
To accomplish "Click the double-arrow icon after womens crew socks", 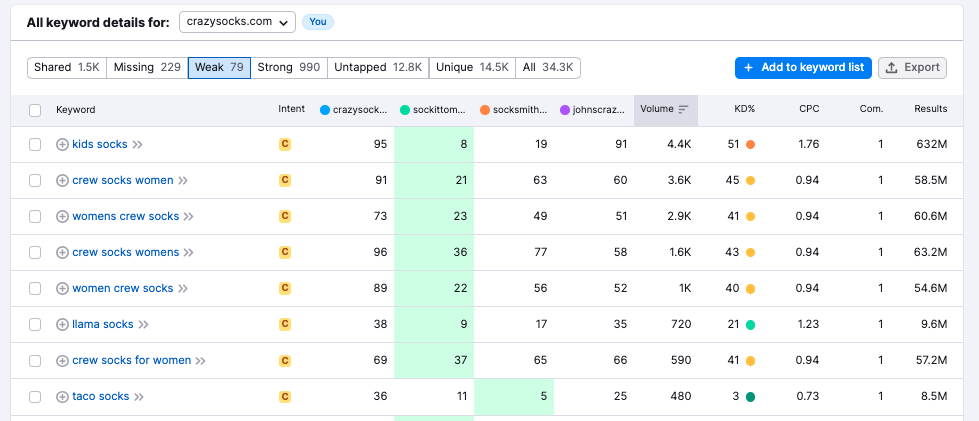I will [x=189, y=217].
